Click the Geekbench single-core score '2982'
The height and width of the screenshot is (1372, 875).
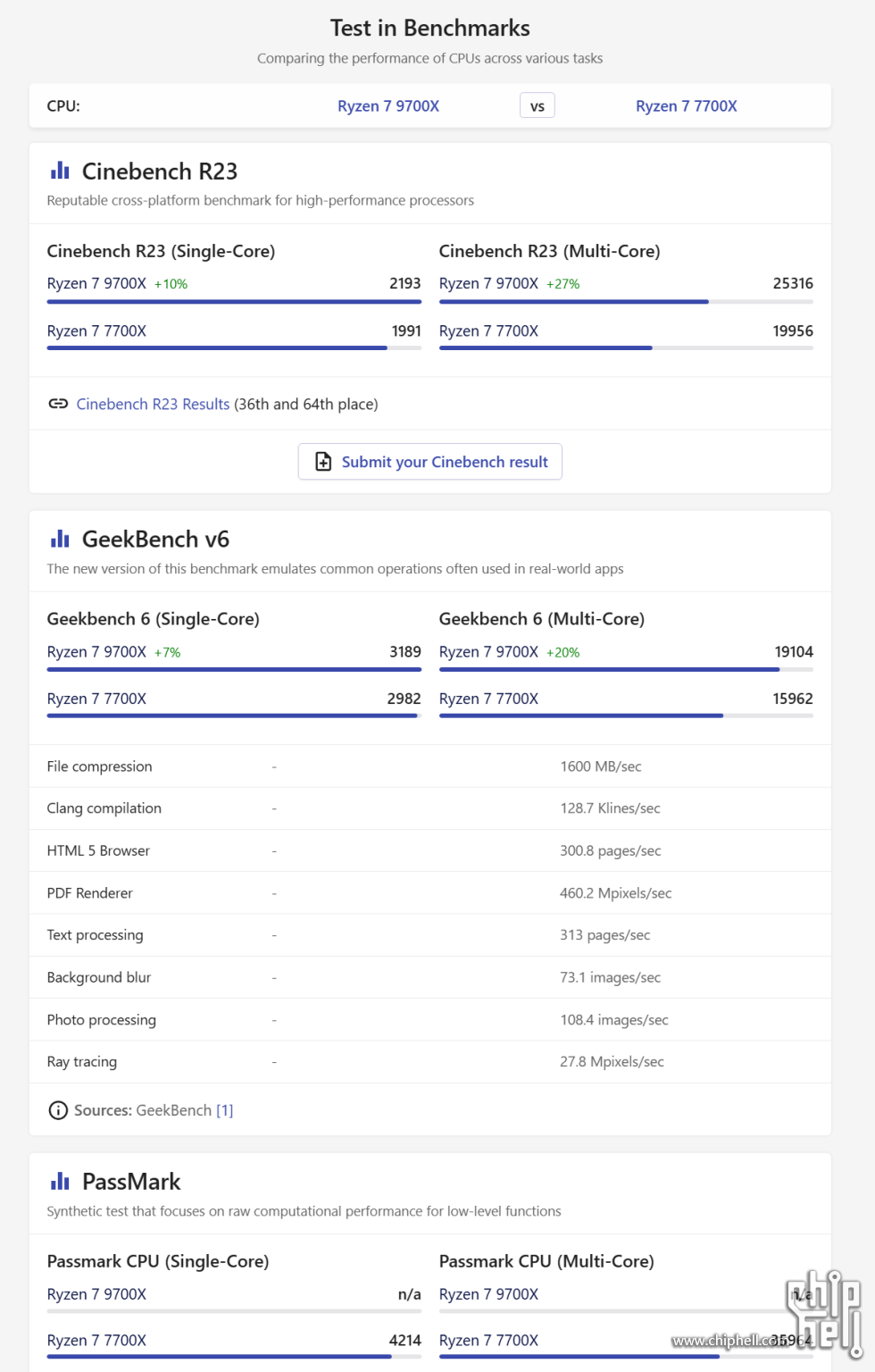tap(404, 699)
